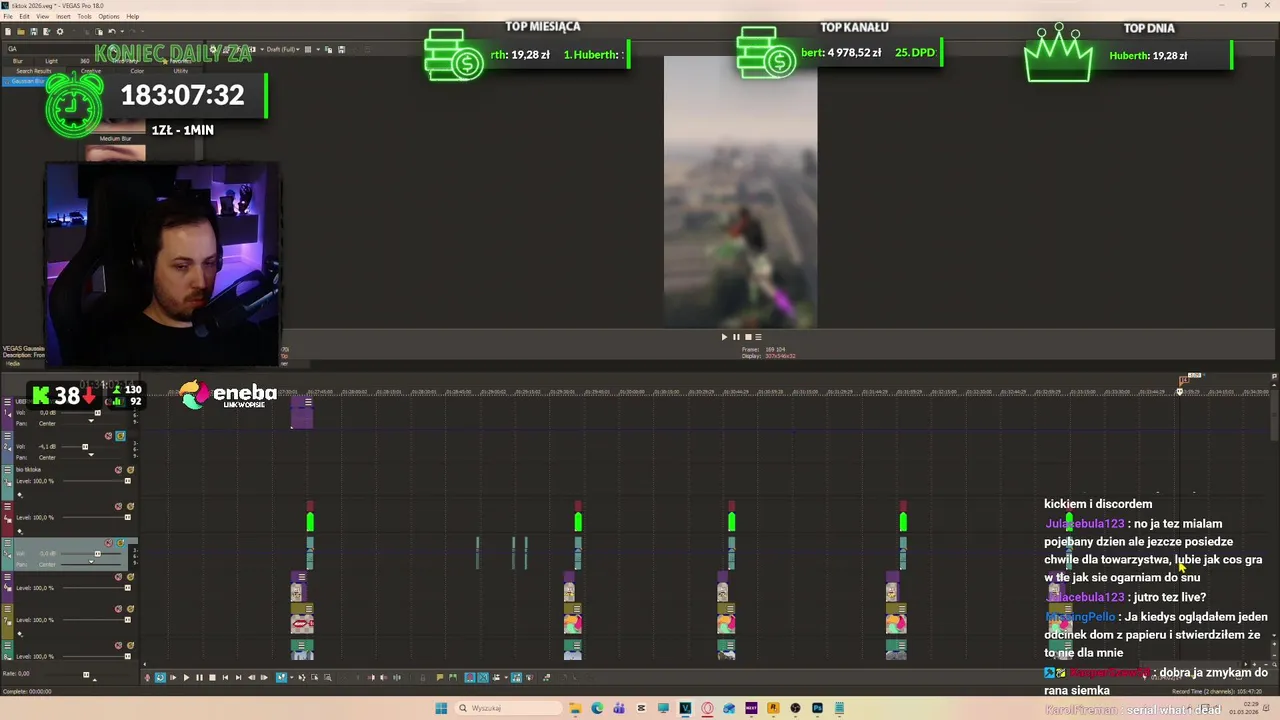Solo the bio tiktoka track
Viewport: 1280px width, 720px height.
point(130,470)
